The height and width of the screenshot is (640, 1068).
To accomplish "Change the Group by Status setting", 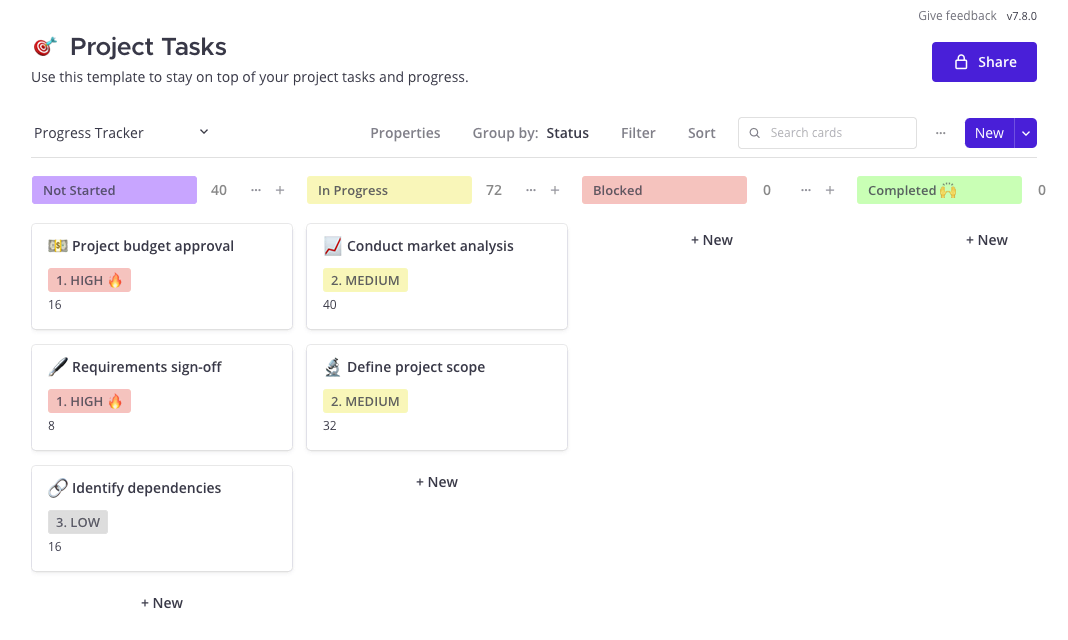I will (x=531, y=133).
